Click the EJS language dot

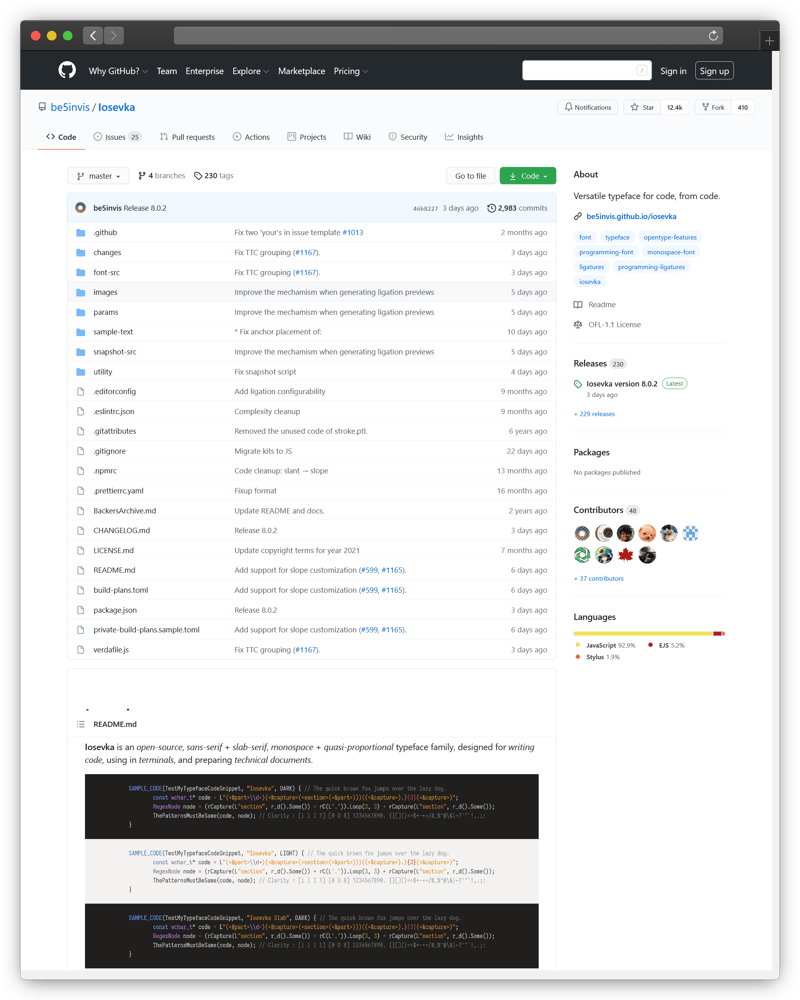pos(650,645)
